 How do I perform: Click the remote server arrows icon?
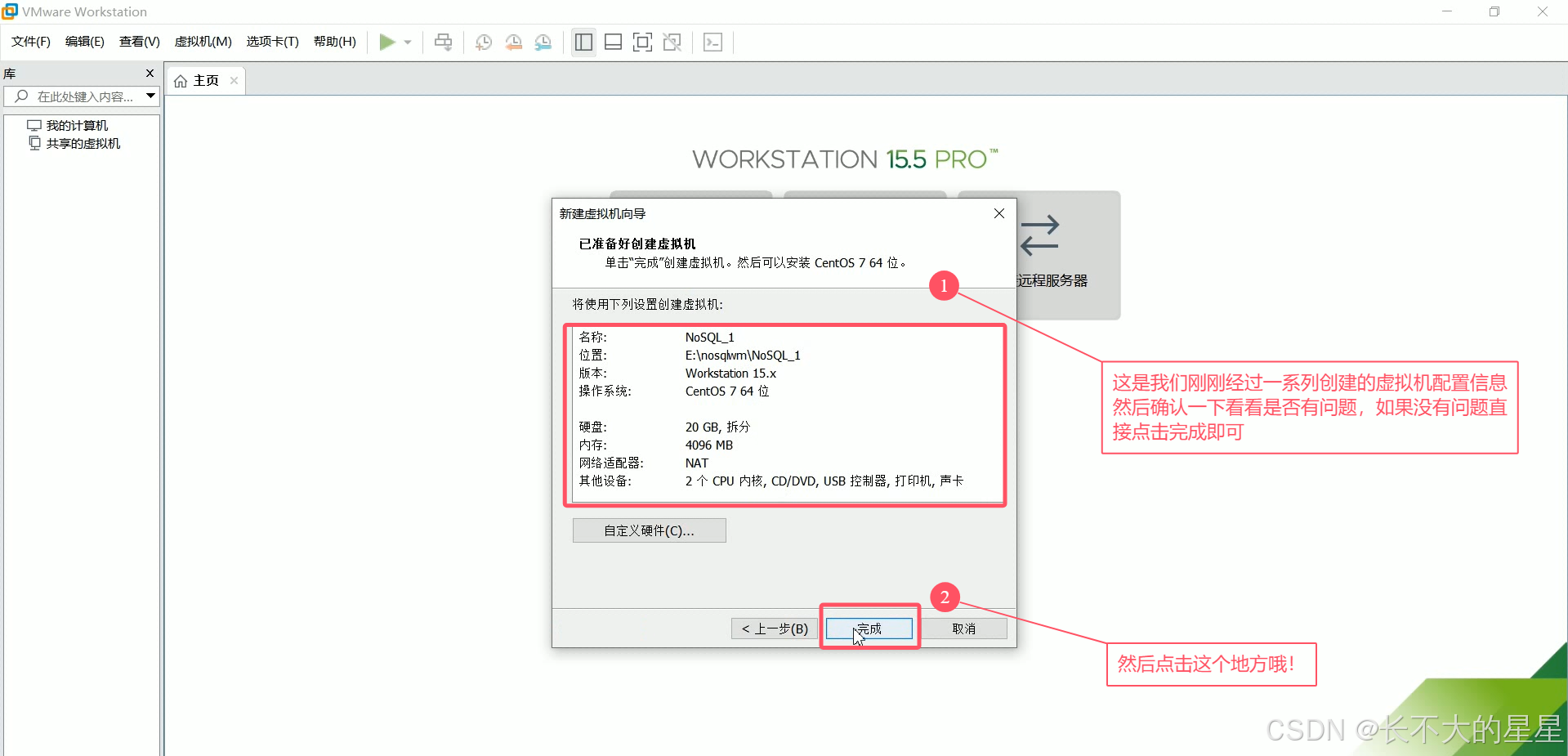pyautogui.click(x=1039, y=235)
